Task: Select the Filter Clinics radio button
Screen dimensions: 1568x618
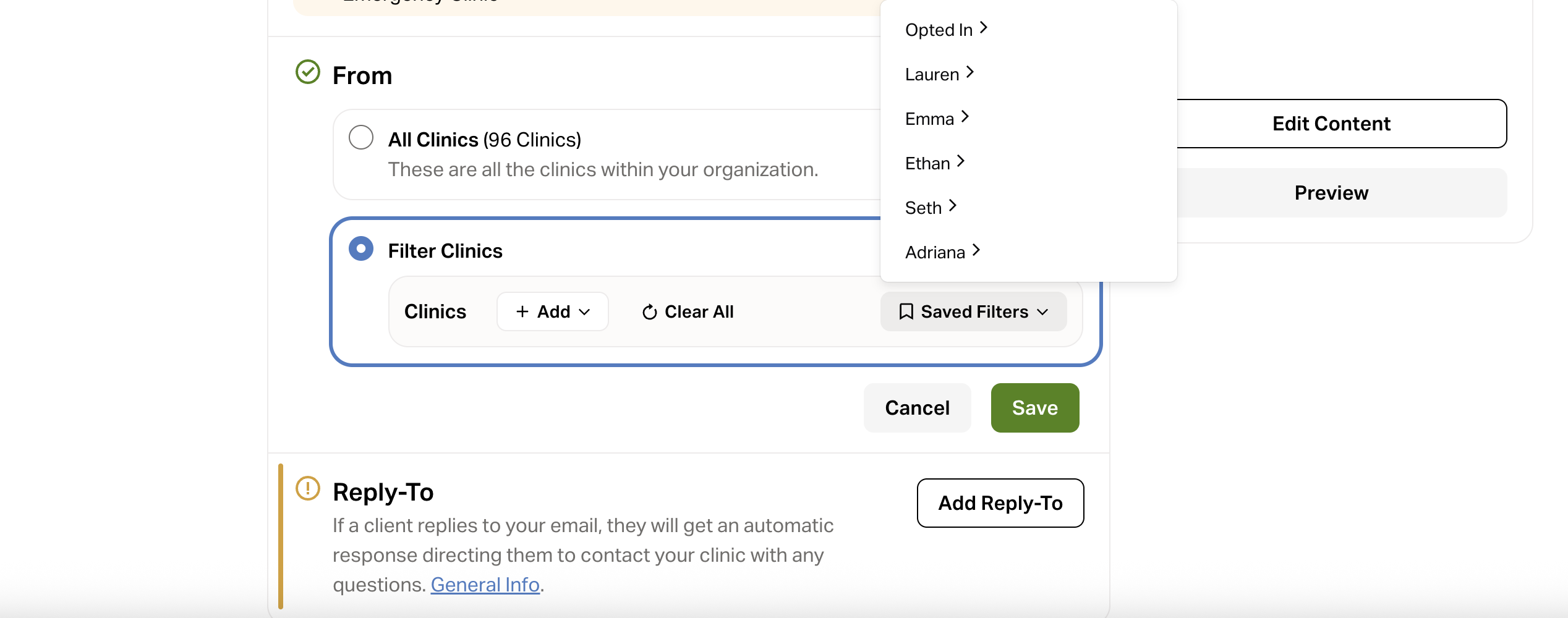Action: [x=361, y=248]
